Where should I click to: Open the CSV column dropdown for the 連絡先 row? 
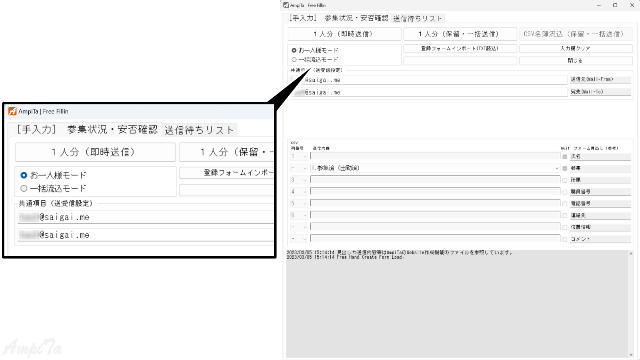tap(299, 215)
